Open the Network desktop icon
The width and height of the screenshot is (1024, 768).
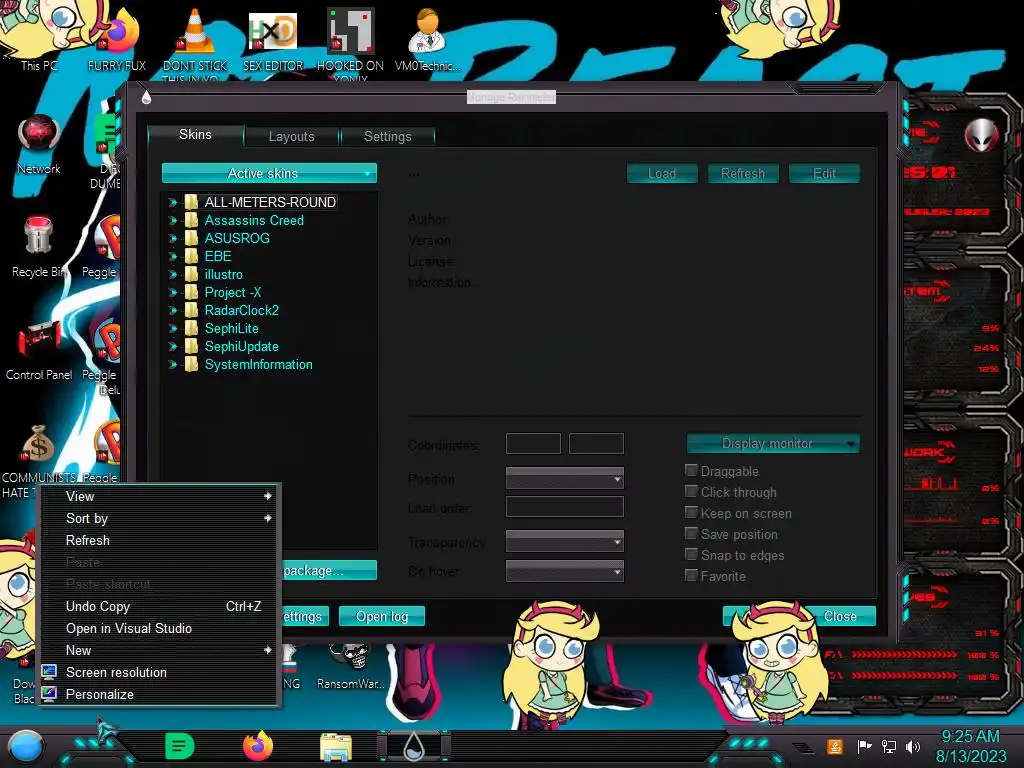coord(39,134)
